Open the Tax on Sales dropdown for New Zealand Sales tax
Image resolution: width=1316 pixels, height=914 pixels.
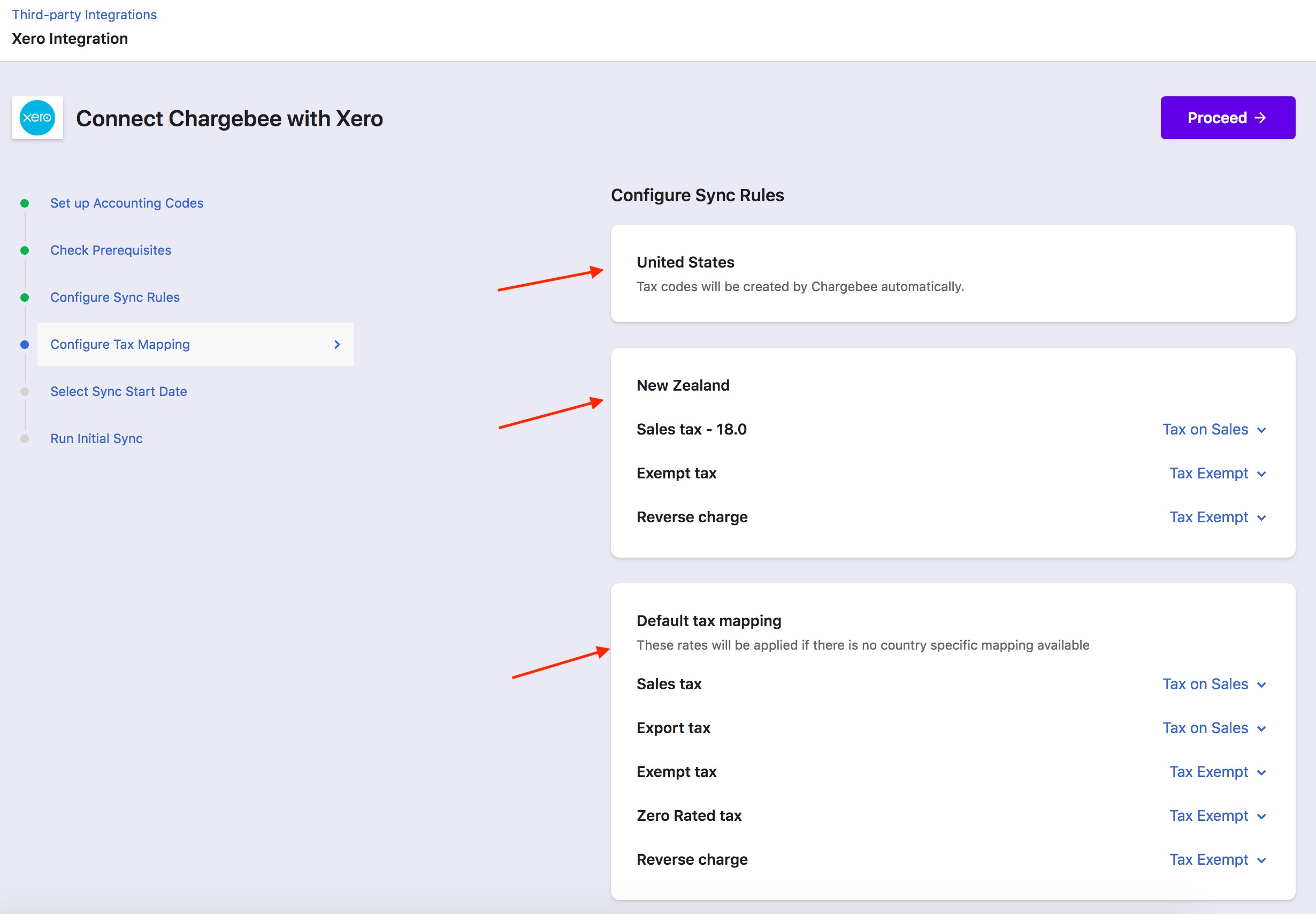tap(1215, 429)
